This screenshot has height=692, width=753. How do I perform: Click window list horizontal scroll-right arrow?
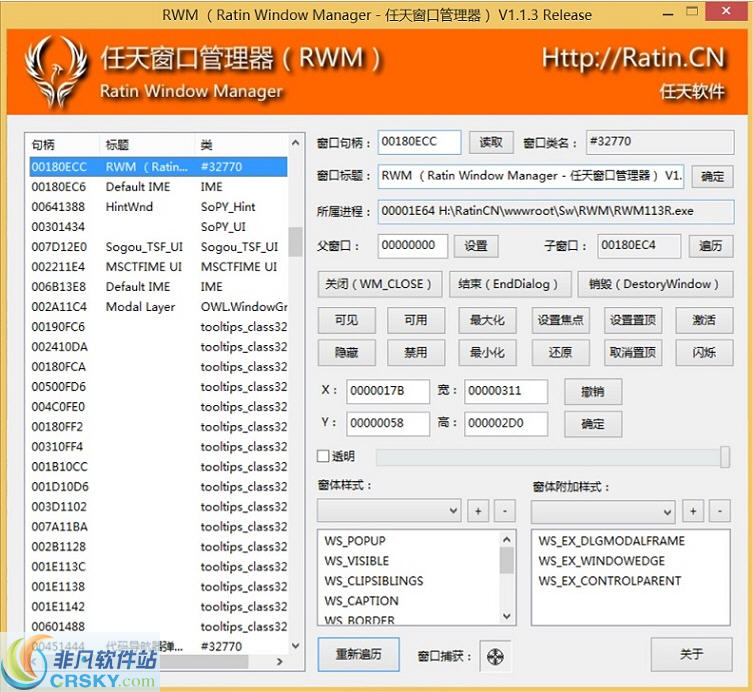[279, 662]
